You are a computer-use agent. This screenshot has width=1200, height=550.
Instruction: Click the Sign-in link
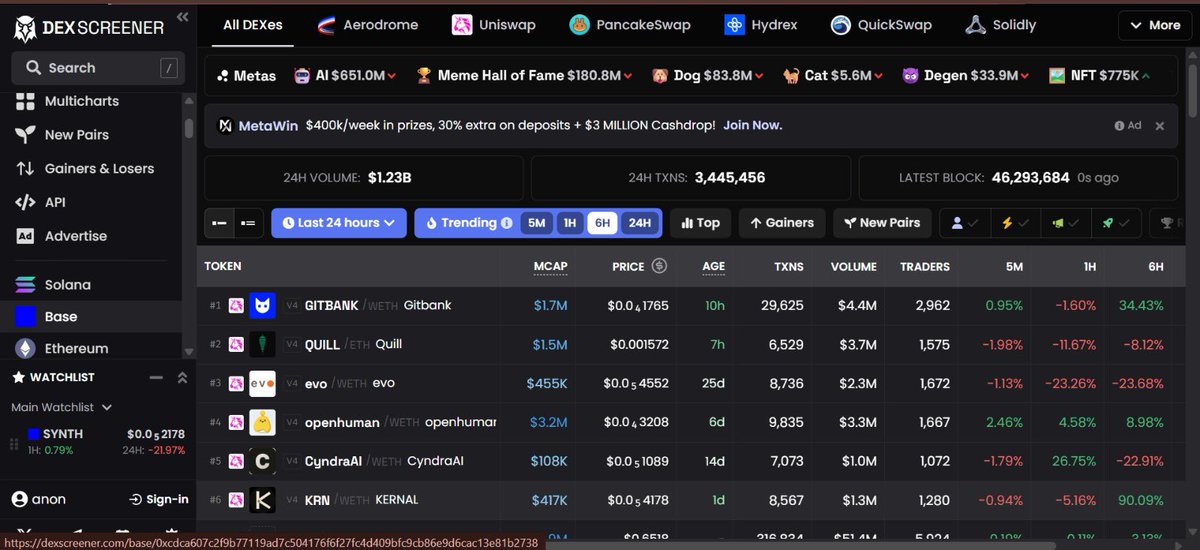point(159,499)
